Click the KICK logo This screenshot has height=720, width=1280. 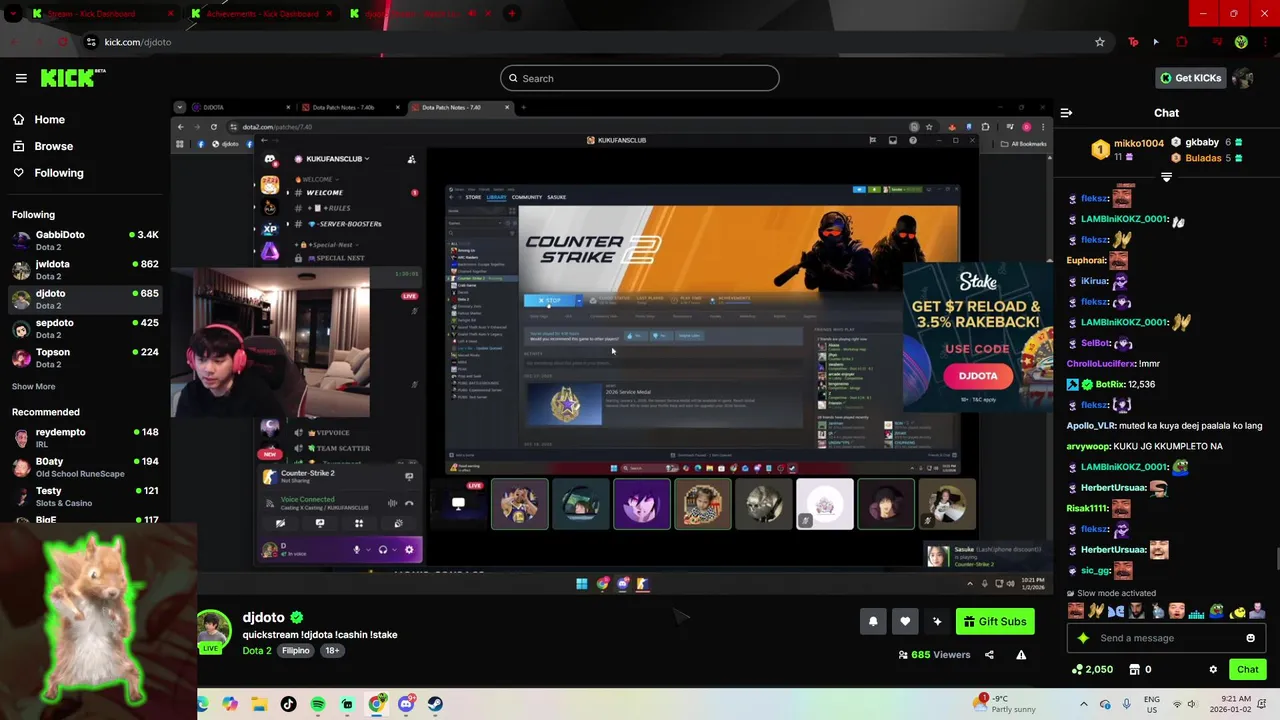point(73,78)
